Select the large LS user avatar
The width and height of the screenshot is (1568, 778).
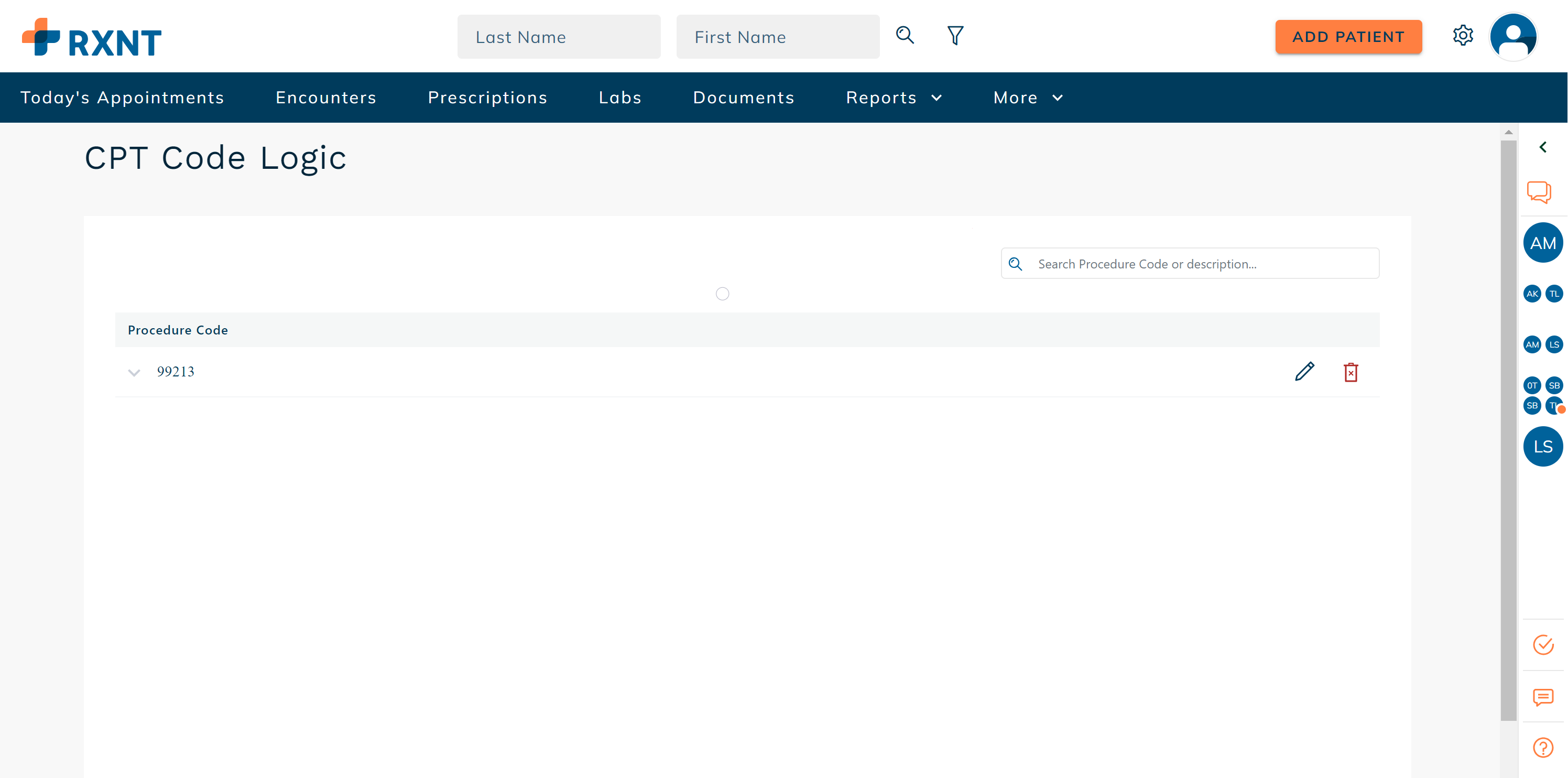(1542, 446)
